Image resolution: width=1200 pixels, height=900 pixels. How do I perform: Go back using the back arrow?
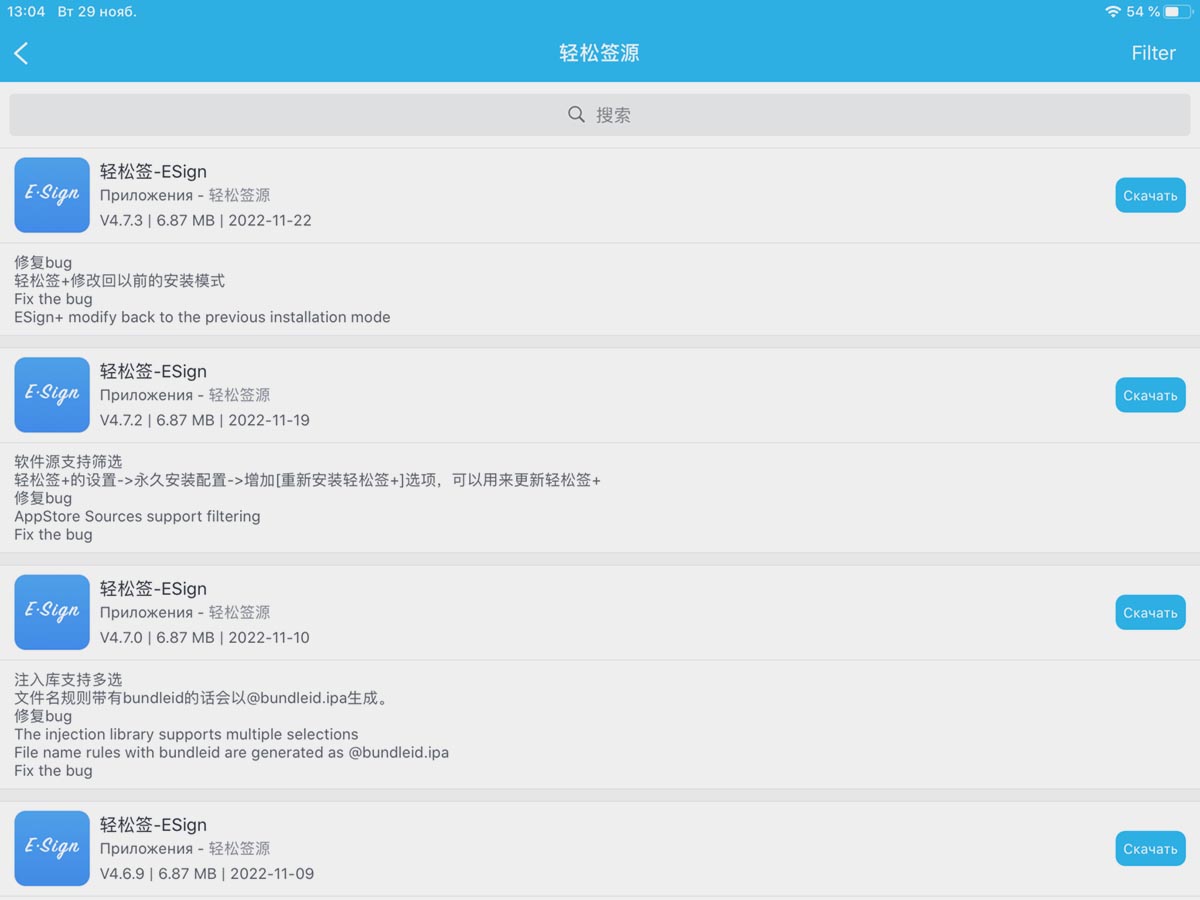tap(21, 53)
